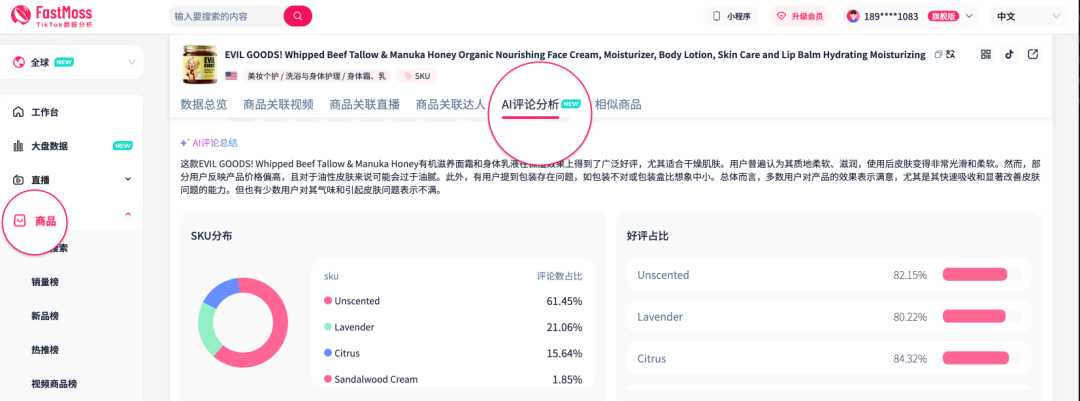Click the Citrus 84.32% progress bar
1080x401 pixels.
tap(982, 359)
